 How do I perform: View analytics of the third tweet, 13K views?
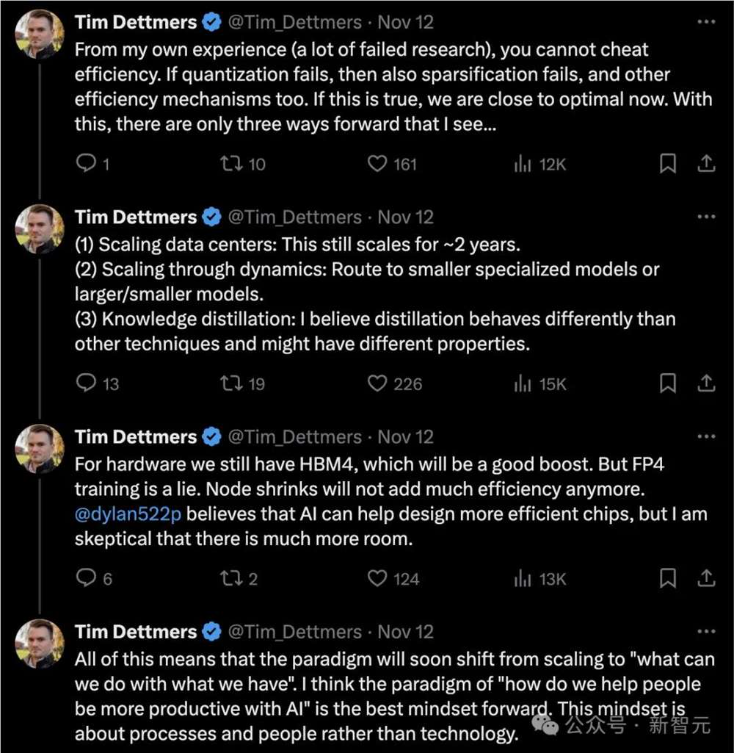[522, 578]
